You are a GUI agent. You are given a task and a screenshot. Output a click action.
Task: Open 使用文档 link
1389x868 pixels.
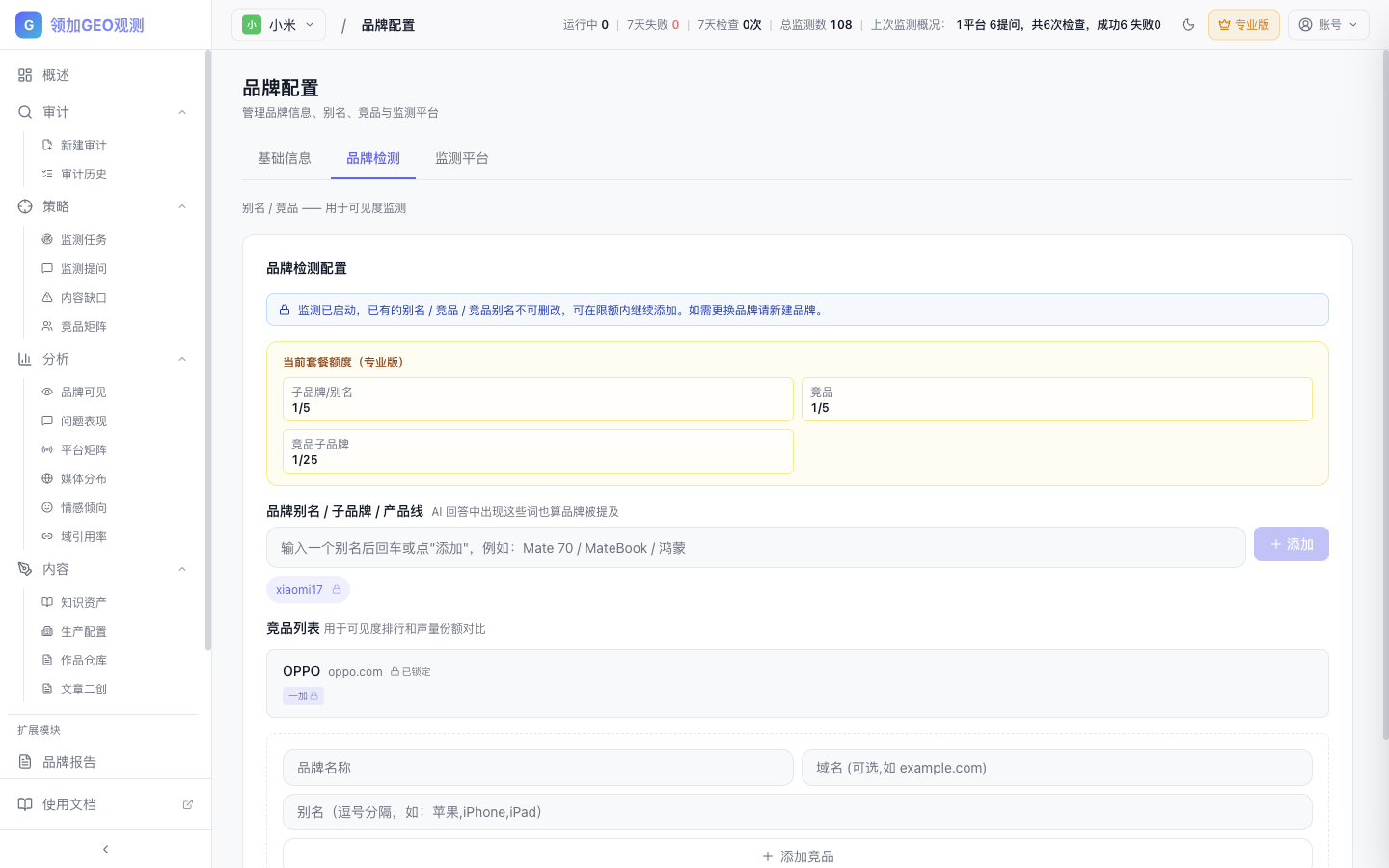point(105,804)
